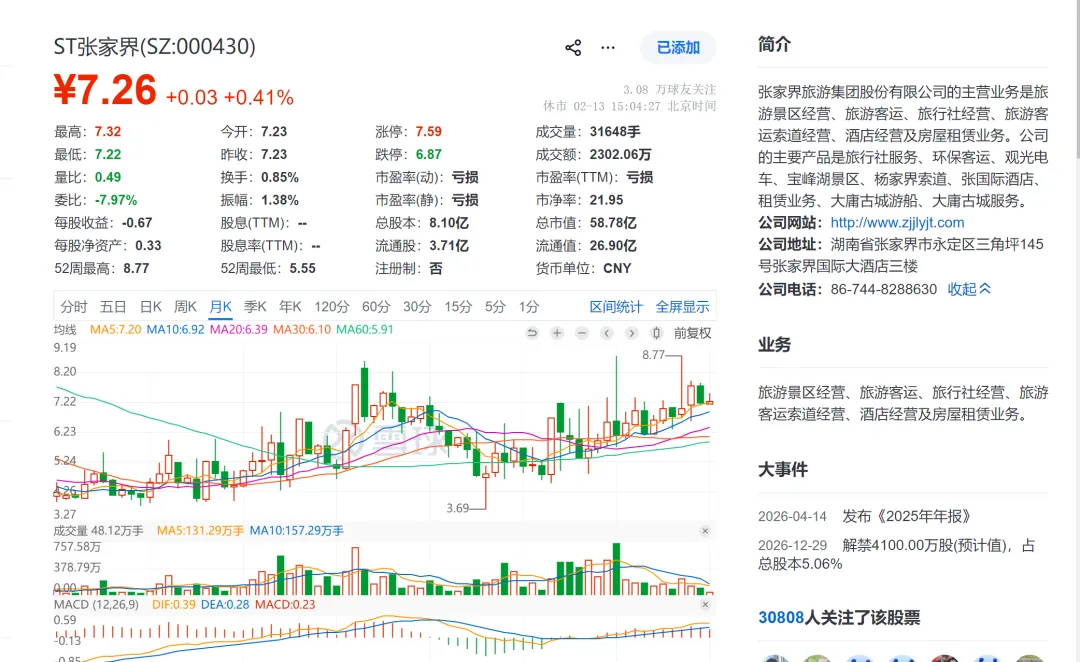Click the MA10:6.92 moving average label
The image size is (1080, 662).
[175, 329]
